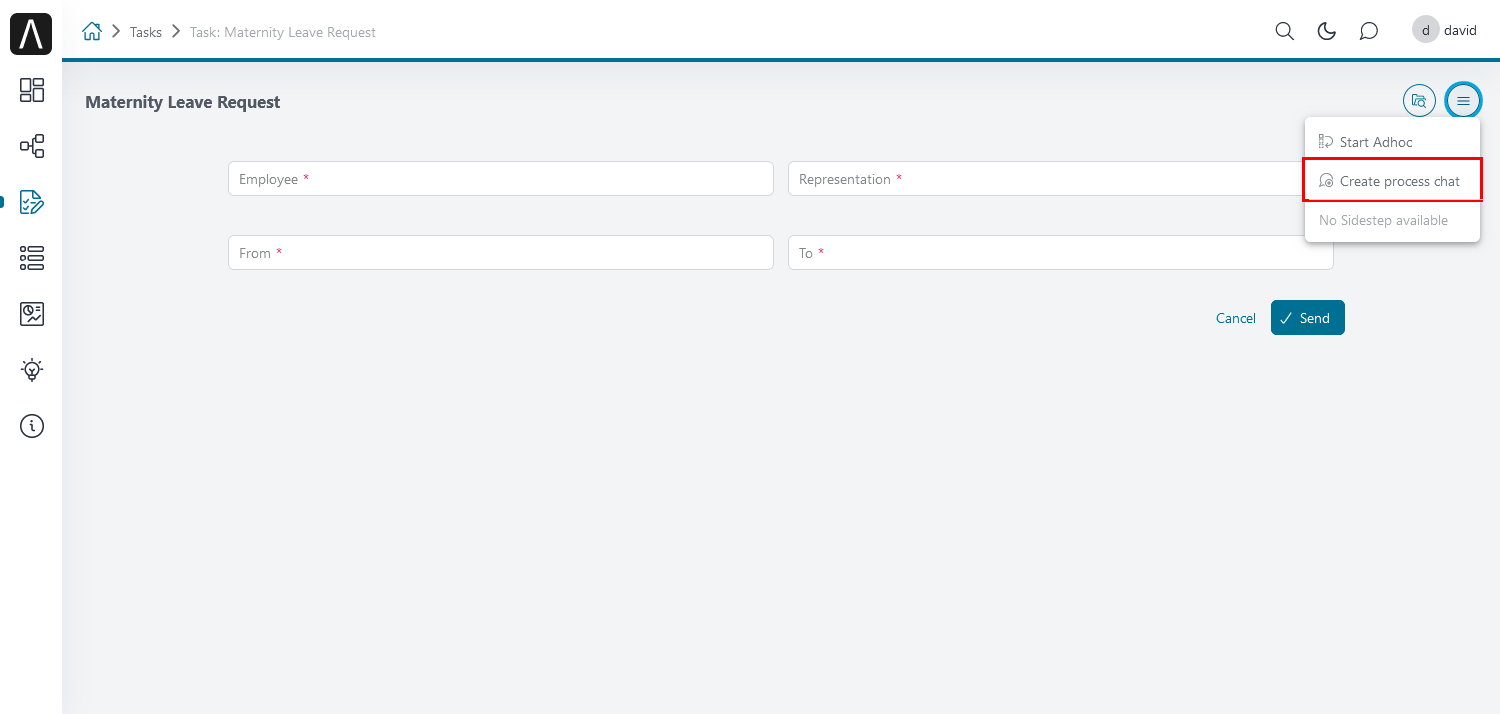Click the Tasks breadcrumb link
The image size is (1500, 714).
(x=146, y=32)
